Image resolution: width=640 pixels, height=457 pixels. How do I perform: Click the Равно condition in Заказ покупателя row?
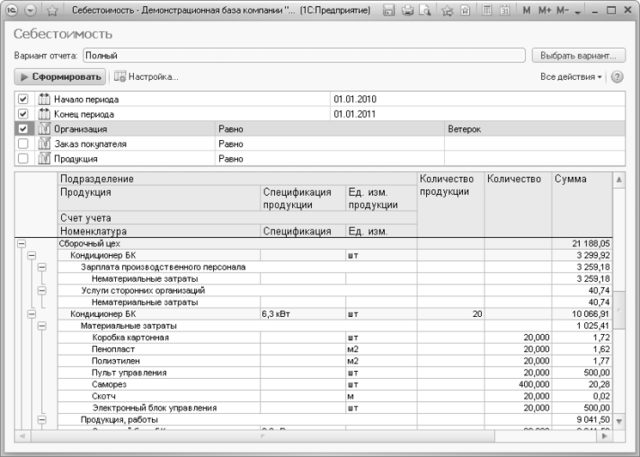231,144
